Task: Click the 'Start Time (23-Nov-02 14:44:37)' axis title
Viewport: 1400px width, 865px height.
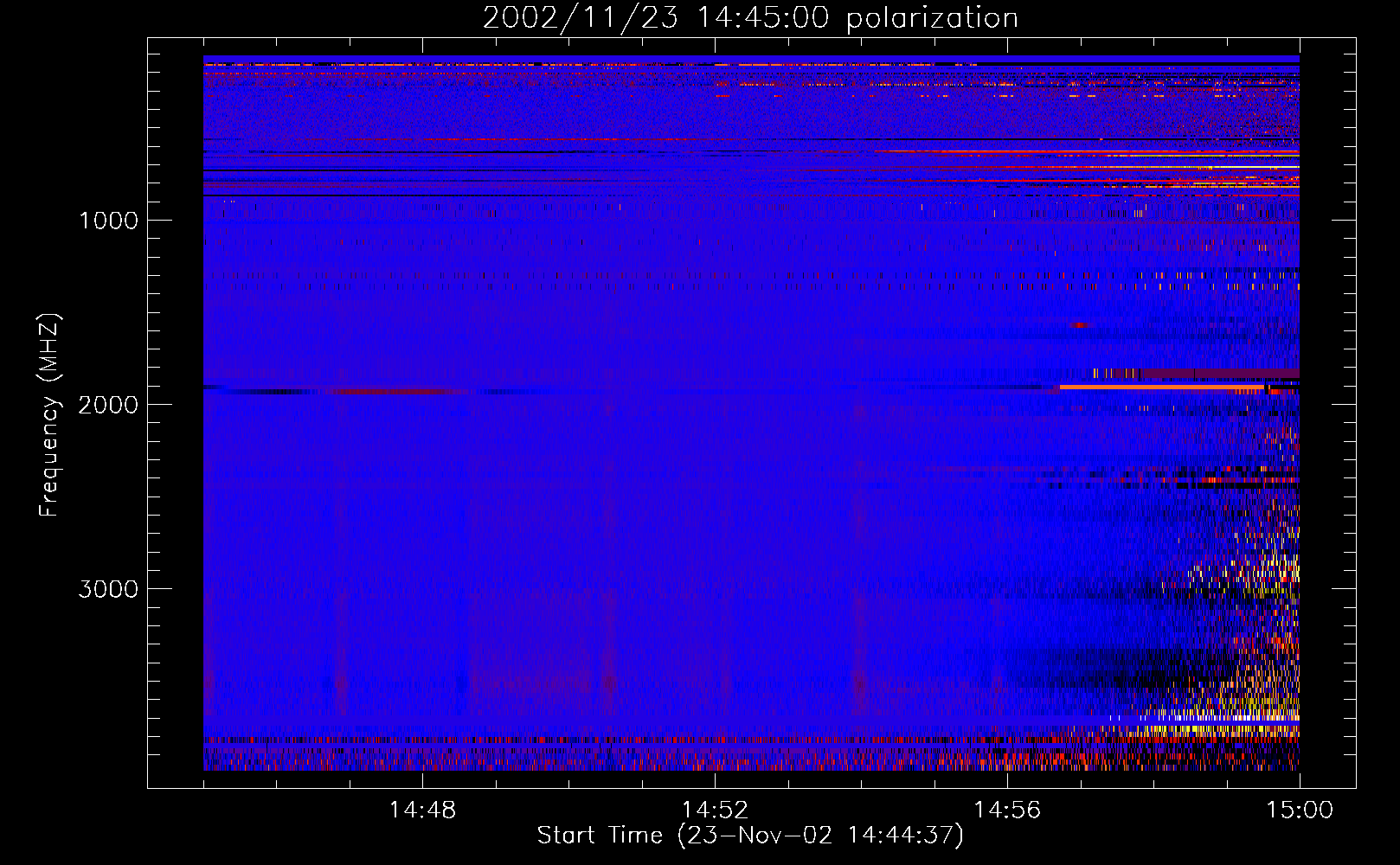Action: pos(750,836)
